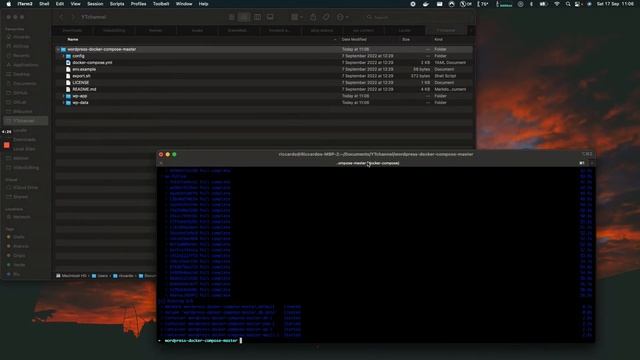Focus the terminal prompt line wordpress-docker-compose-master
The height and width of the screenshot is (360, 640).
coord(201,340)
